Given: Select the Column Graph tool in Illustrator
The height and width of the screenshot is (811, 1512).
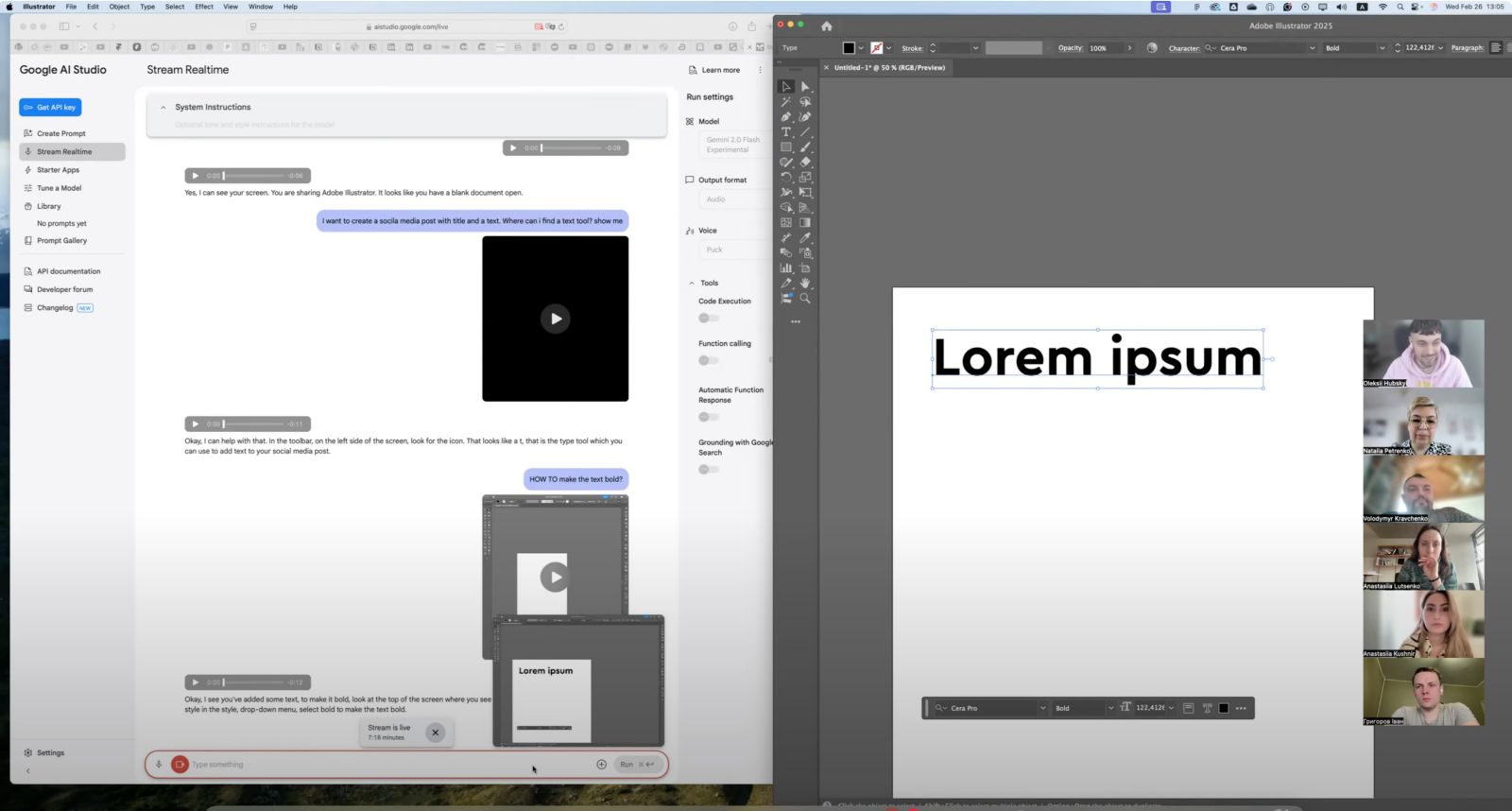Looking at the screenshot, I should click(x=786, y=268).
